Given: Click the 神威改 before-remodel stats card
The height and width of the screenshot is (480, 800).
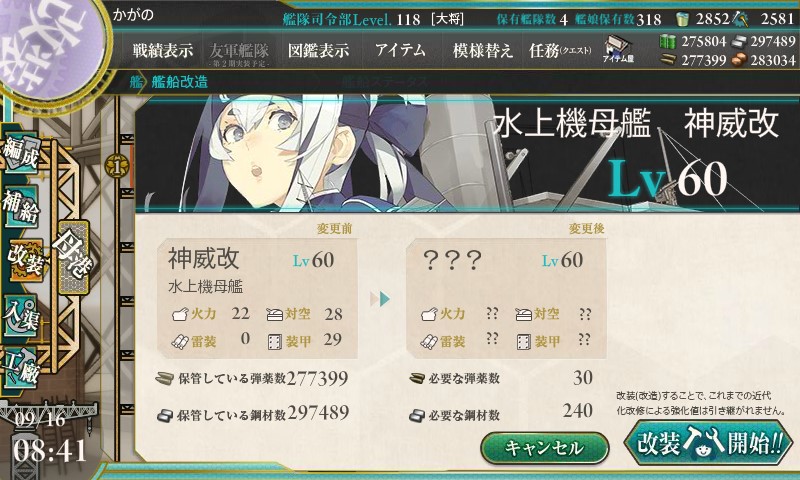Looking at the screenshot, I should [x=258, y=298].
